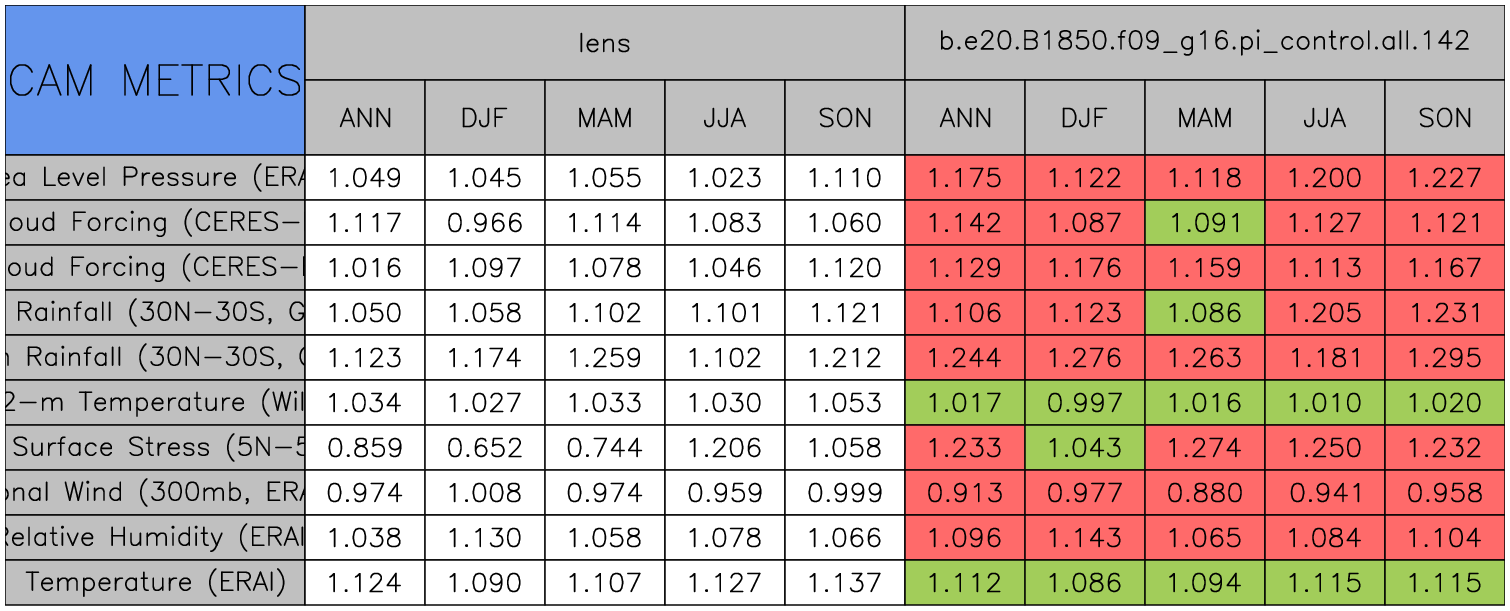Screen dimensions: 1510x611
Task: Click the SON header under pi_control
Action: [x=1445, y=118]
